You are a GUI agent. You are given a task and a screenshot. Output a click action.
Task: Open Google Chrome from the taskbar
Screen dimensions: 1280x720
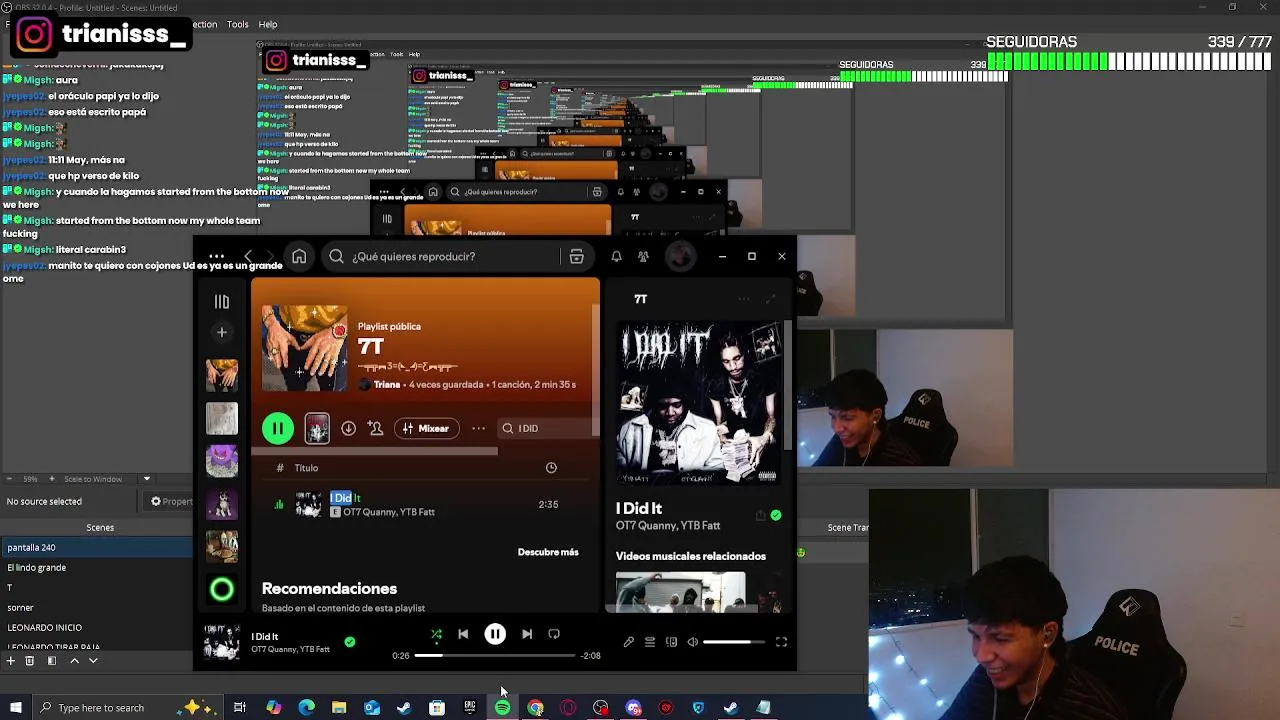pos(535,708)
